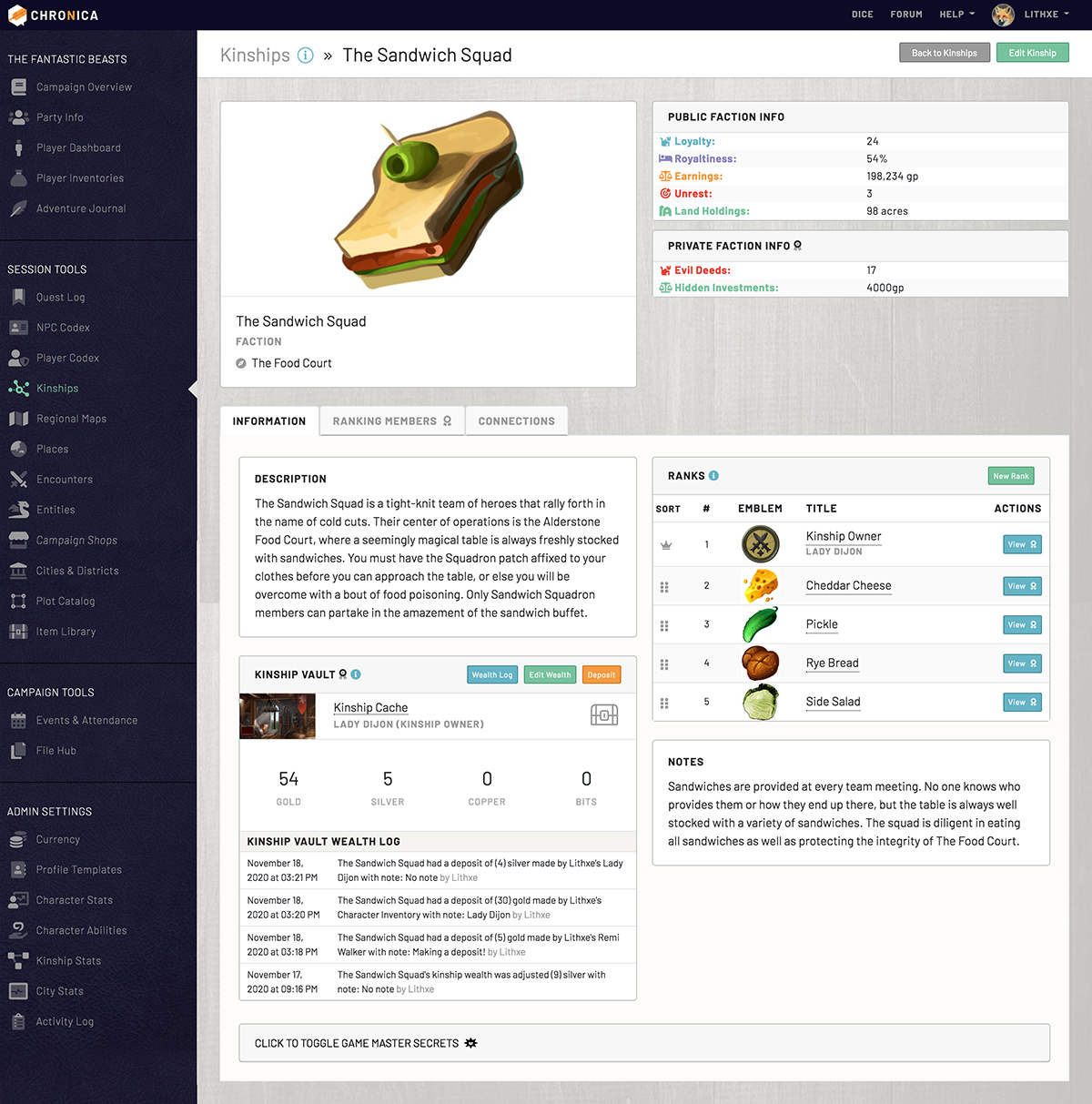Open the Wealth Log button

492,674
